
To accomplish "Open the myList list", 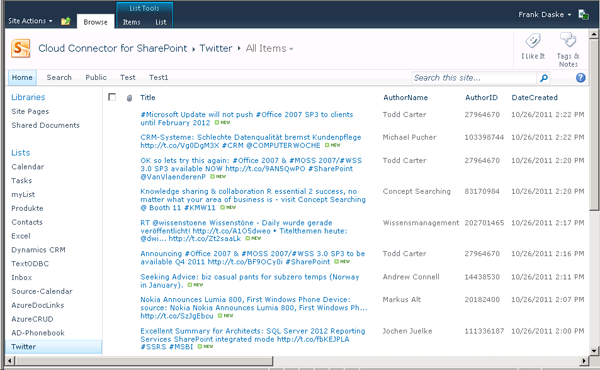I will (x=23, y=194).
